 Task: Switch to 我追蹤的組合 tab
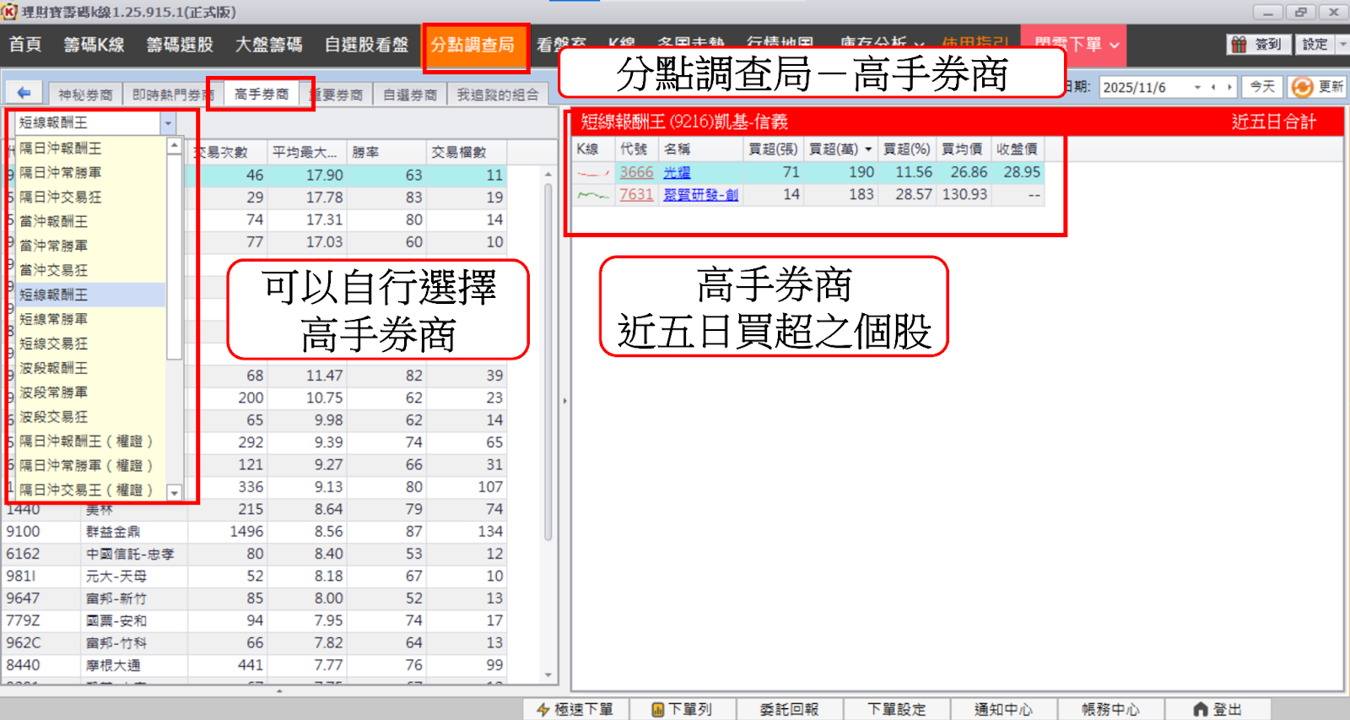click(x=497, y=95)
